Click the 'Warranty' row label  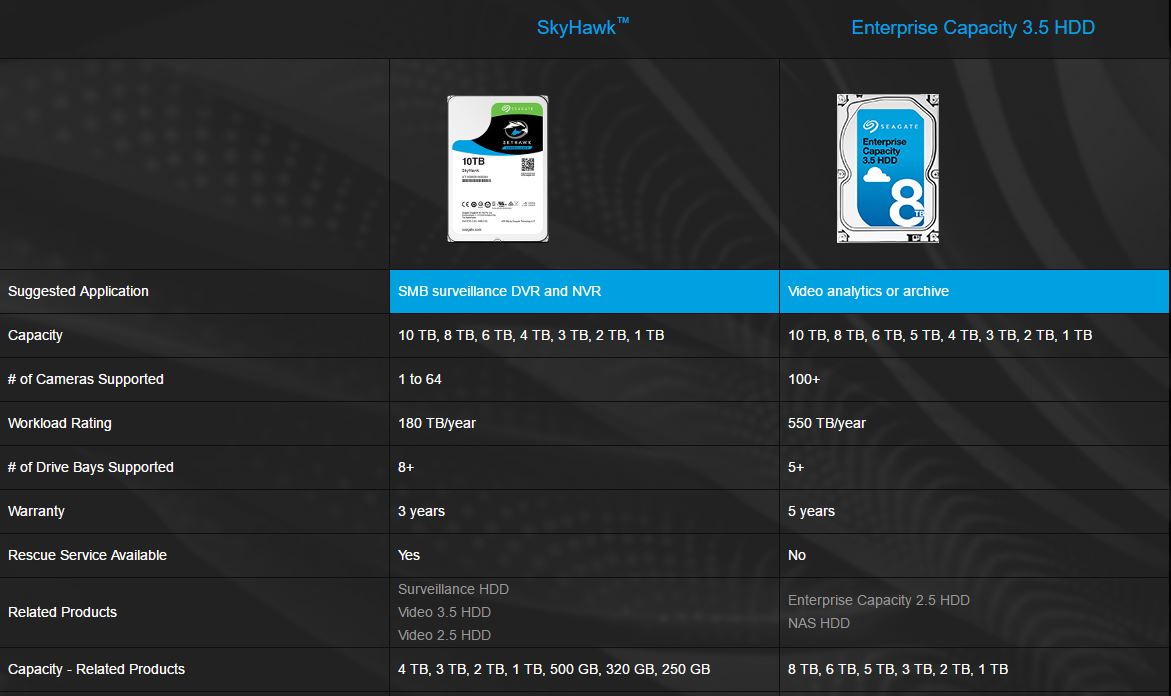36,512
